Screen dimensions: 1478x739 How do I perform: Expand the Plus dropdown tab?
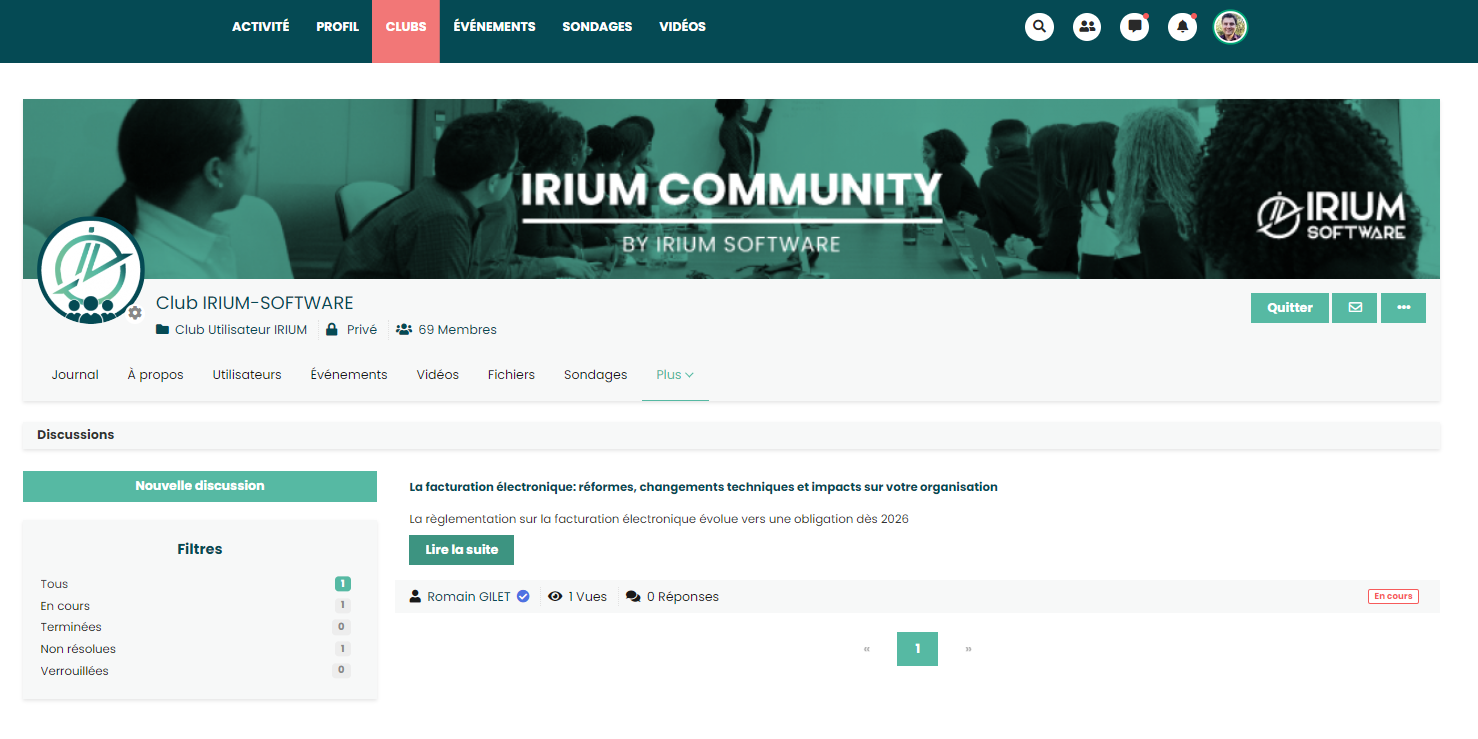pyautogui.click(x=675, y=375)
